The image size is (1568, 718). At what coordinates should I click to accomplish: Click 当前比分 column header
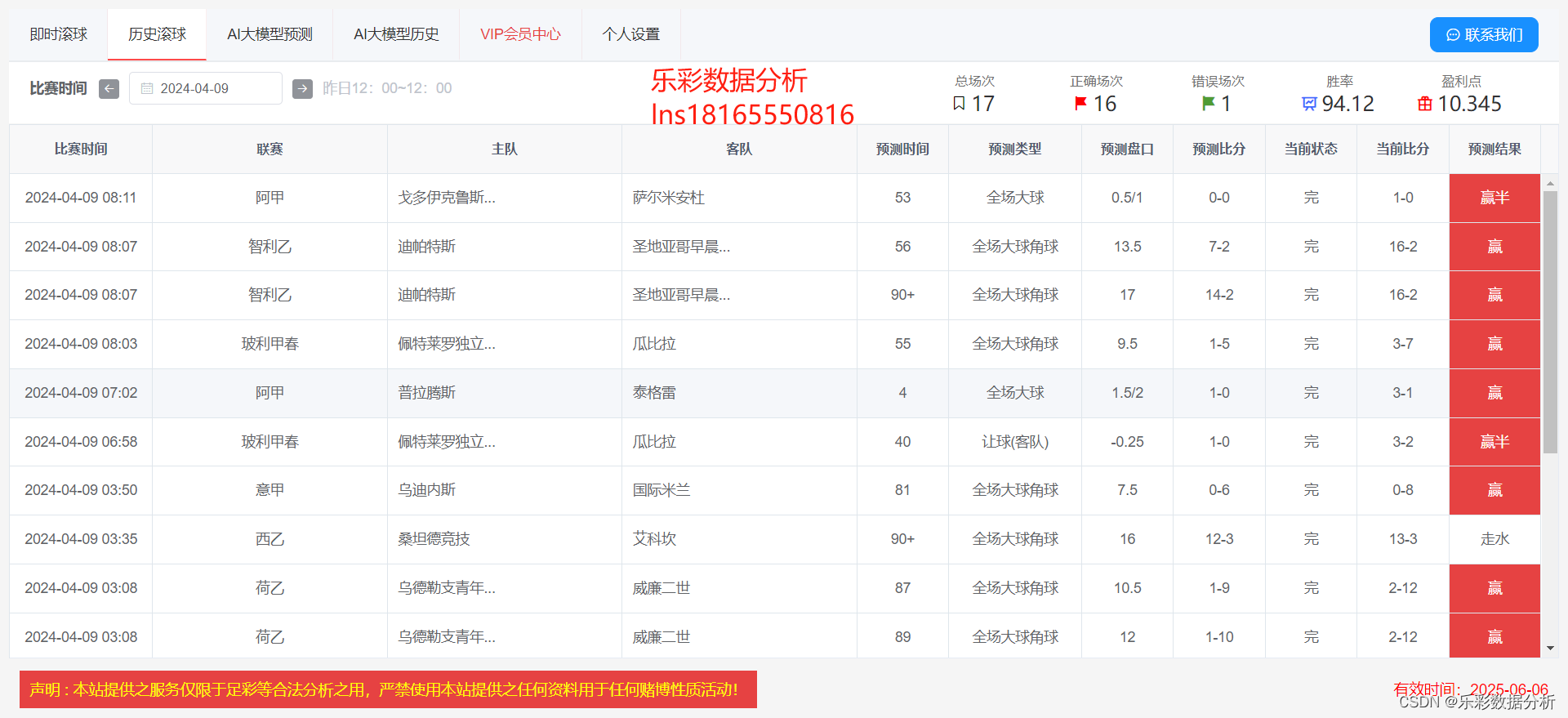tap(1403, 149)
